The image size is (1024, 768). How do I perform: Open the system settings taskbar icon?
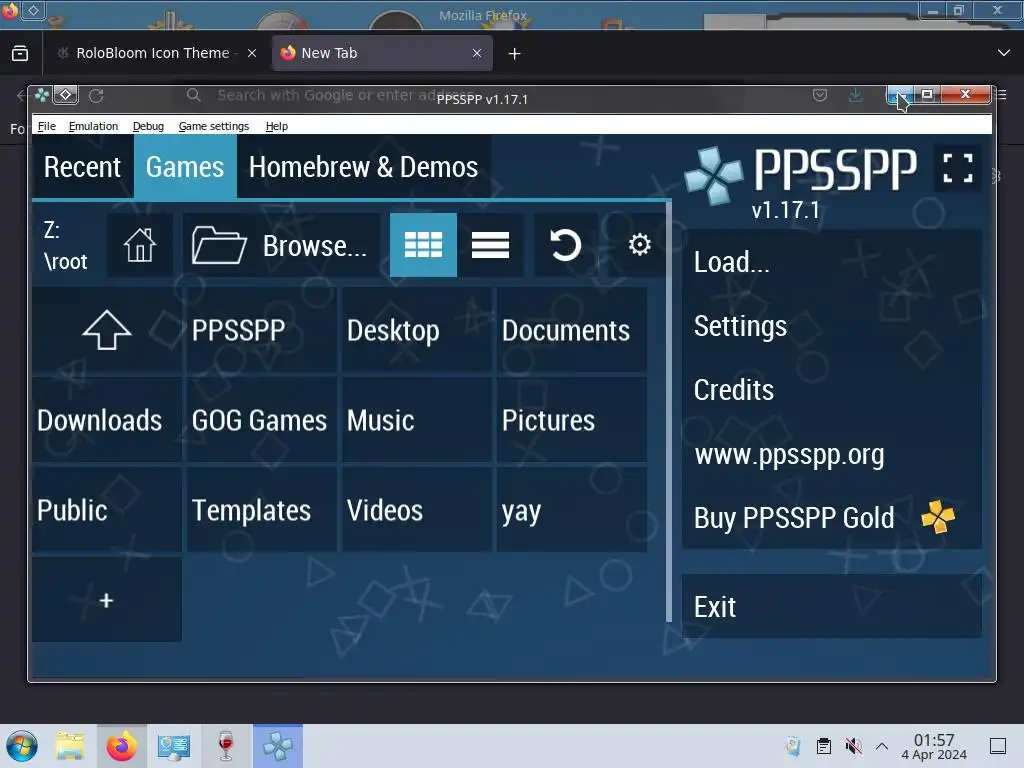pyautogui.click(x=173, y=746)
